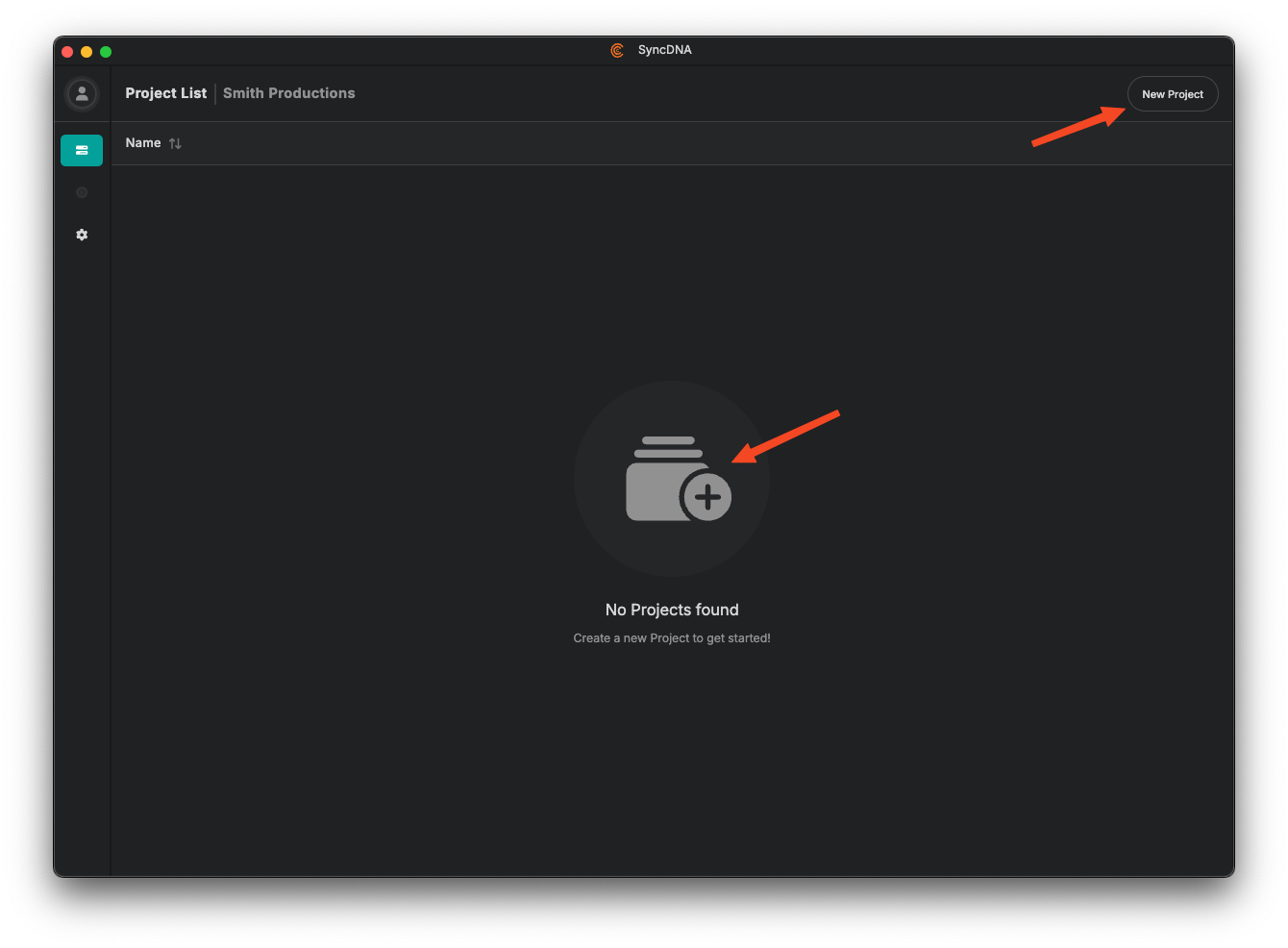Toggle sort order arrows beside Name

[175, 143]
